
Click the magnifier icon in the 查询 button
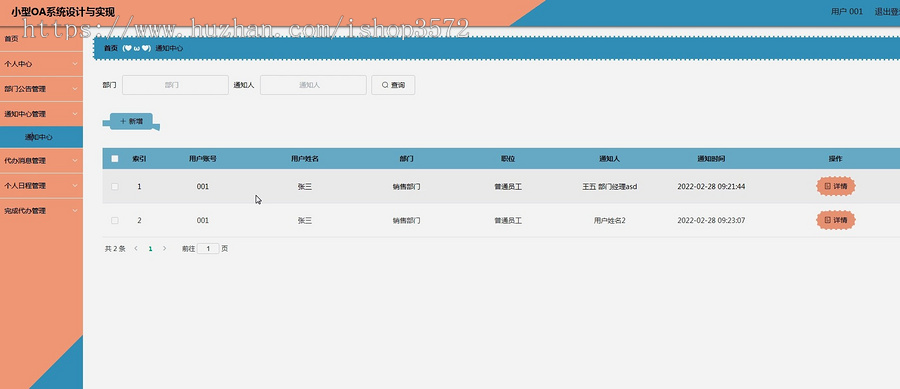pyautogui.click(x=385, y=85)
